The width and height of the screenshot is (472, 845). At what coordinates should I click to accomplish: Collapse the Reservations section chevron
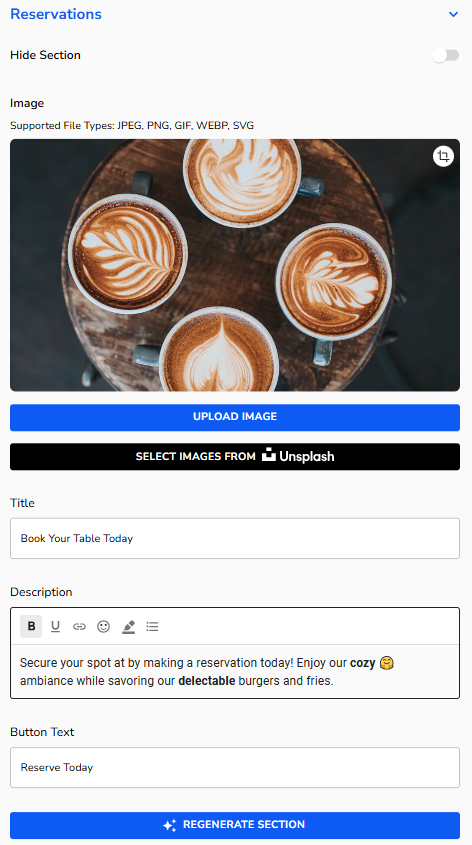454,15
